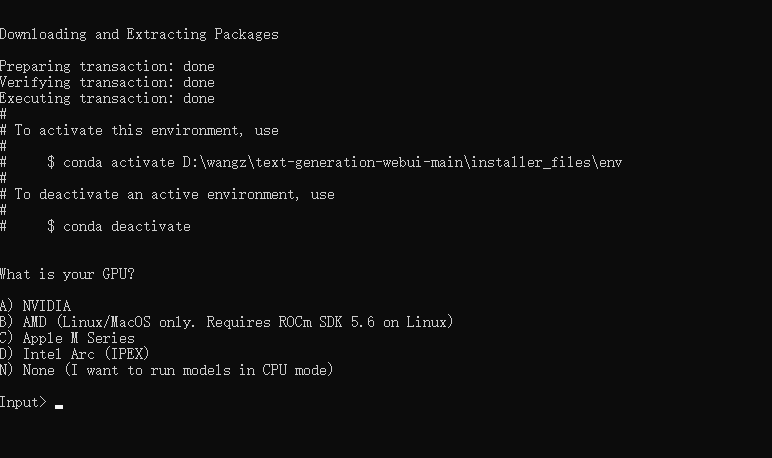The height and width of the screenshot is (458, 772).
Task: Click the 'To deactivate an active environment' comment
Action: [174, 194]
